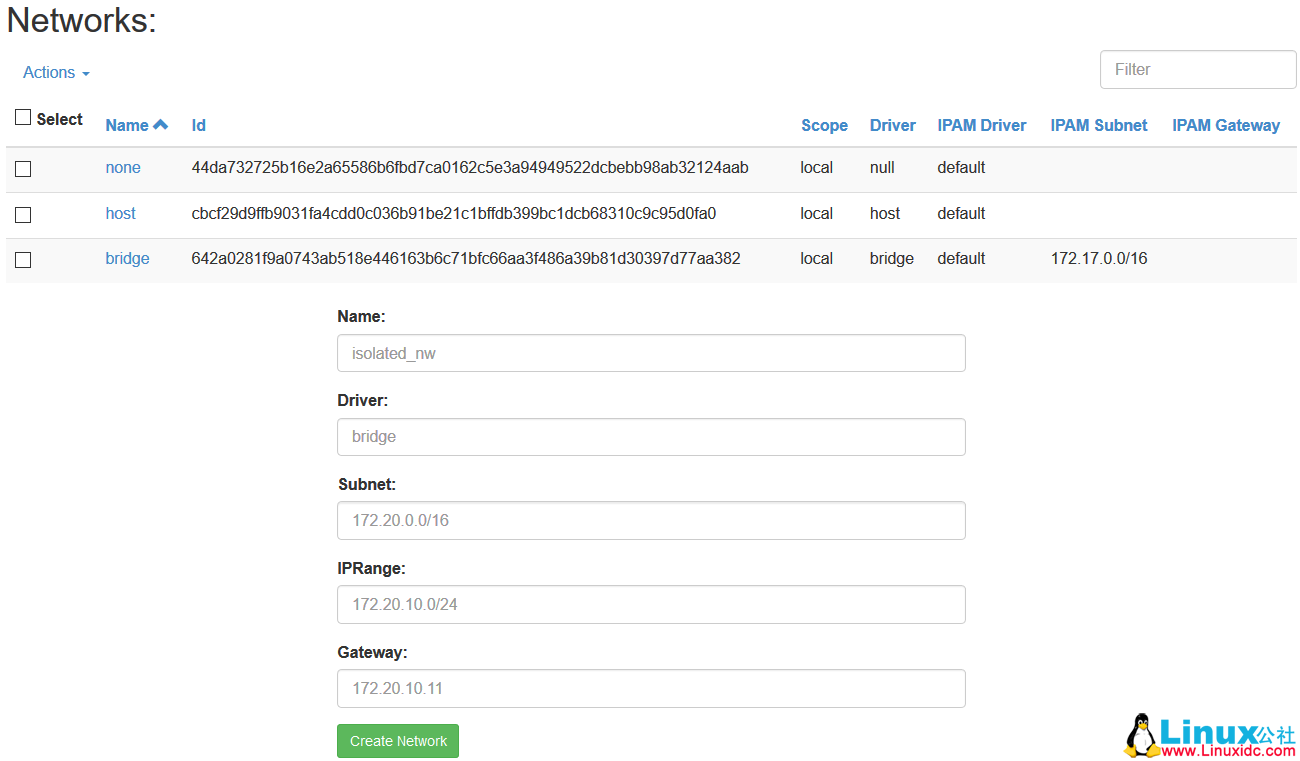Check the checkbox for the host network row
Screen dimensions: 1300x761
(x=23, y=214)
